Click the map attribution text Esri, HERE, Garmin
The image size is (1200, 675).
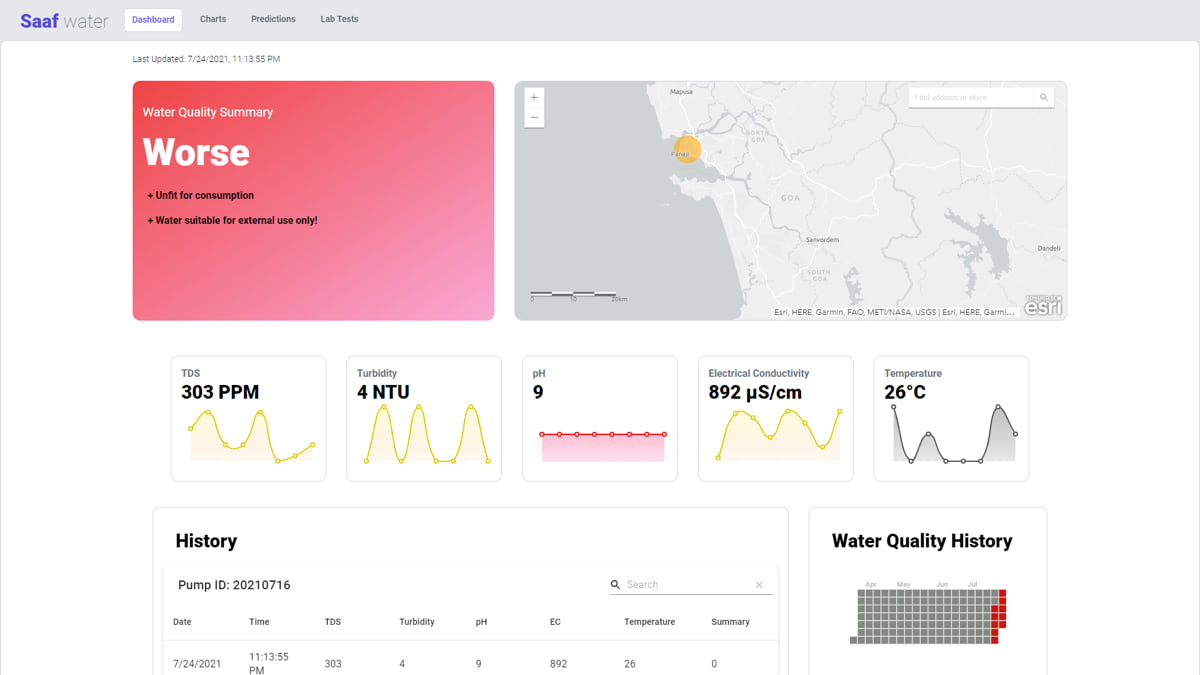click(894, 312)
